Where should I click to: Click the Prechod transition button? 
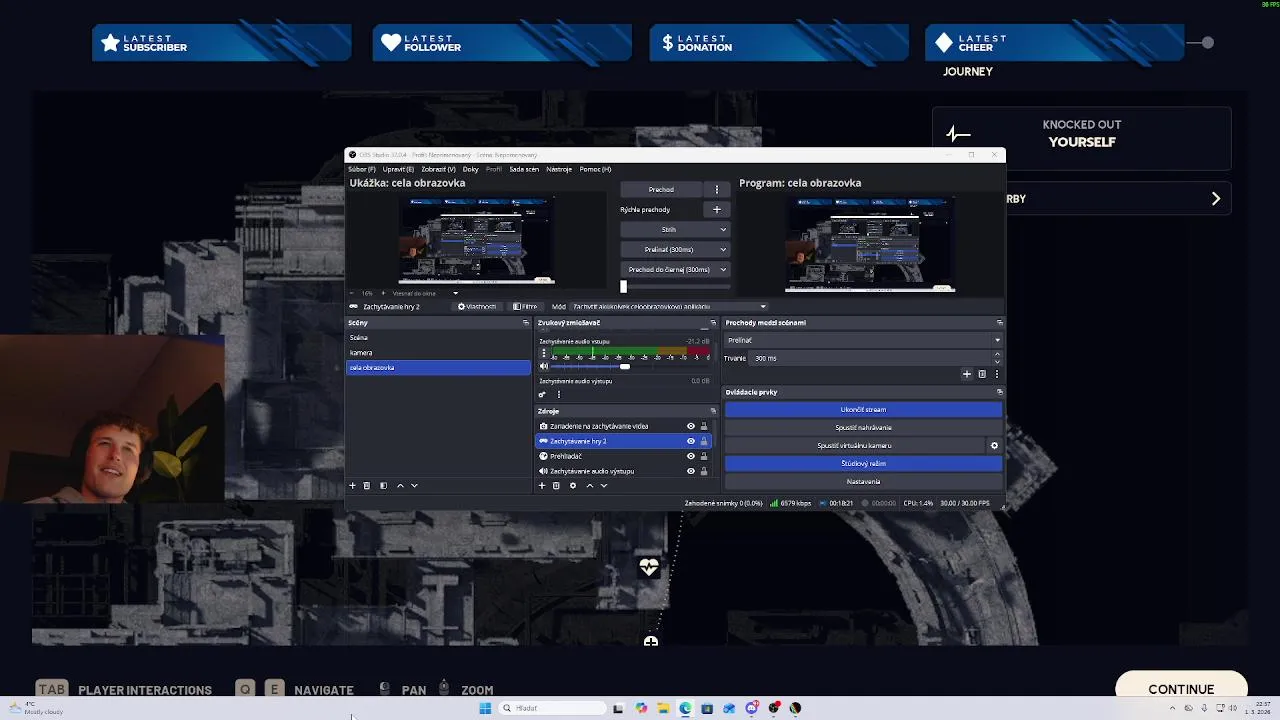[x=661, y=189]
